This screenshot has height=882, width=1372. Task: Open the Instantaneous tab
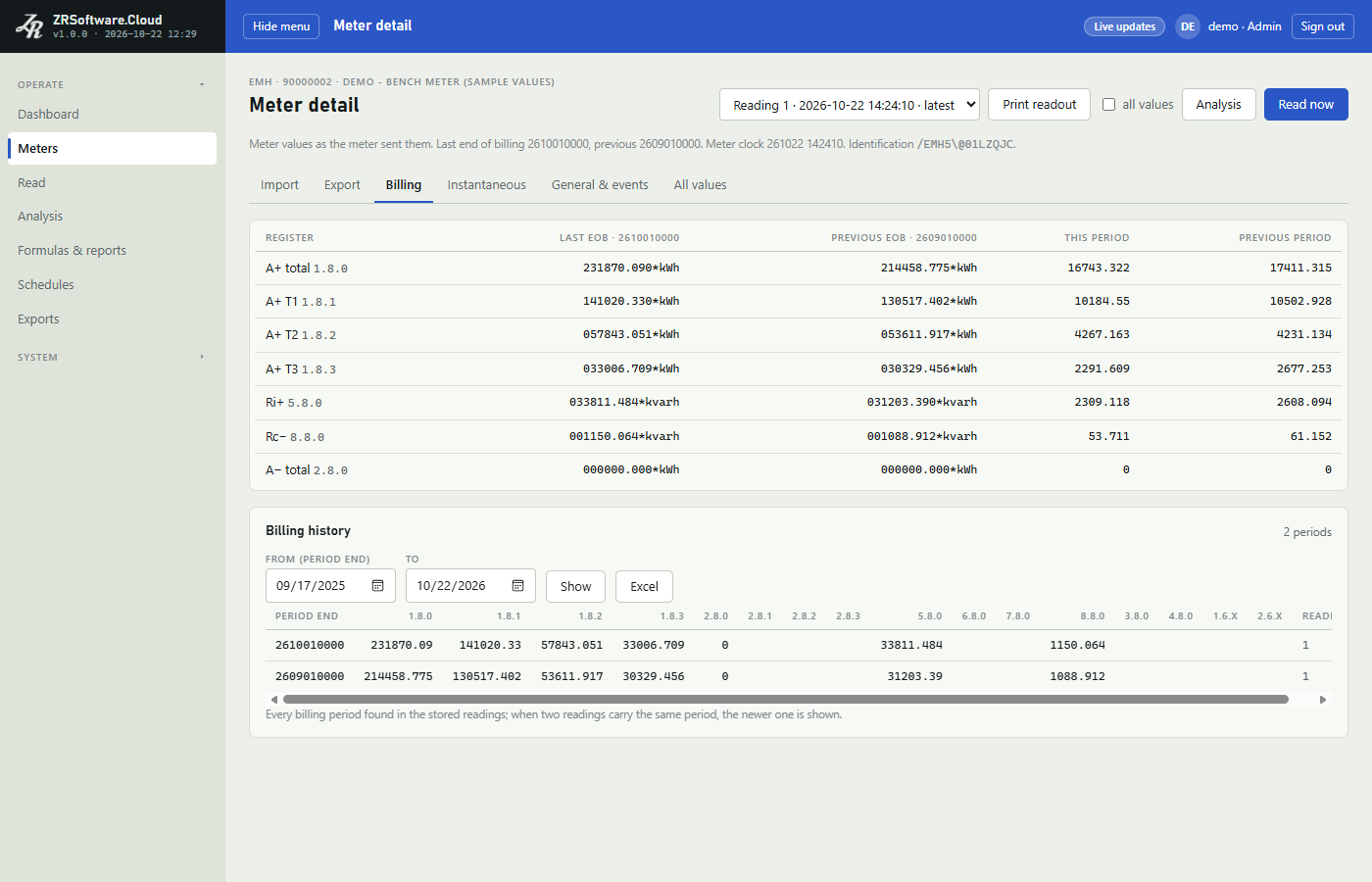pyautogui.click(x=487, y=185)
